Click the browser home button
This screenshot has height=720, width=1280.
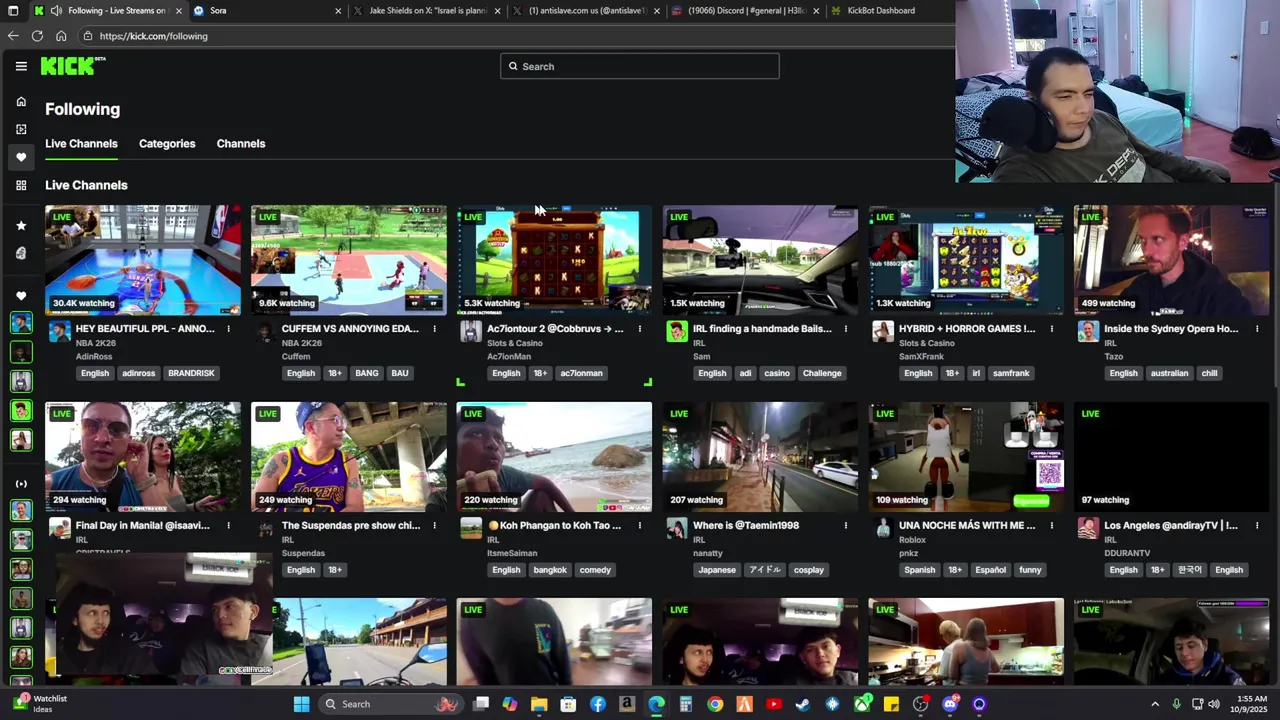coord(61,36)
